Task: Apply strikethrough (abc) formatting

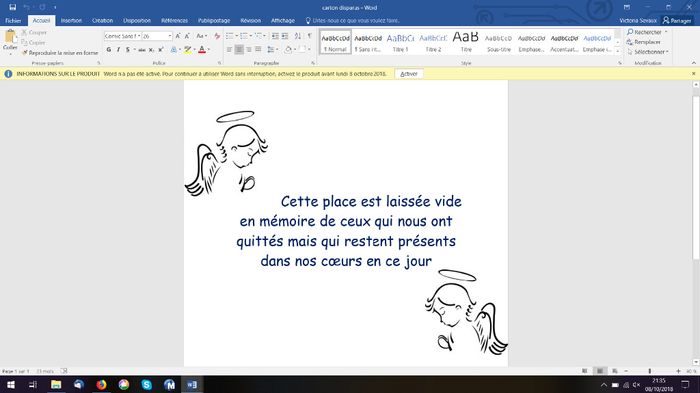Action: click(x=142, y=50)
